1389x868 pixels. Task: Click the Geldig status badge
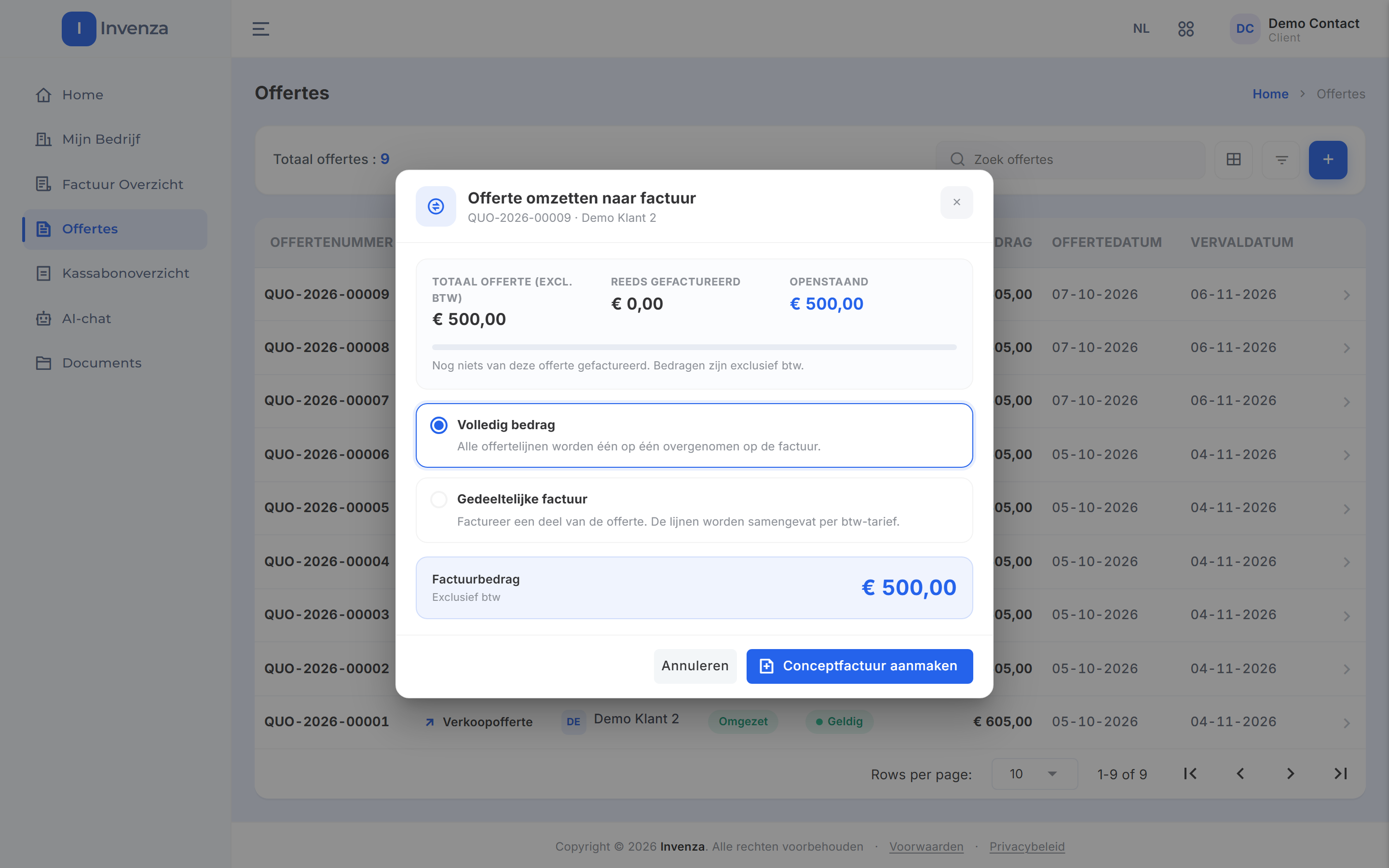point(839,721)
